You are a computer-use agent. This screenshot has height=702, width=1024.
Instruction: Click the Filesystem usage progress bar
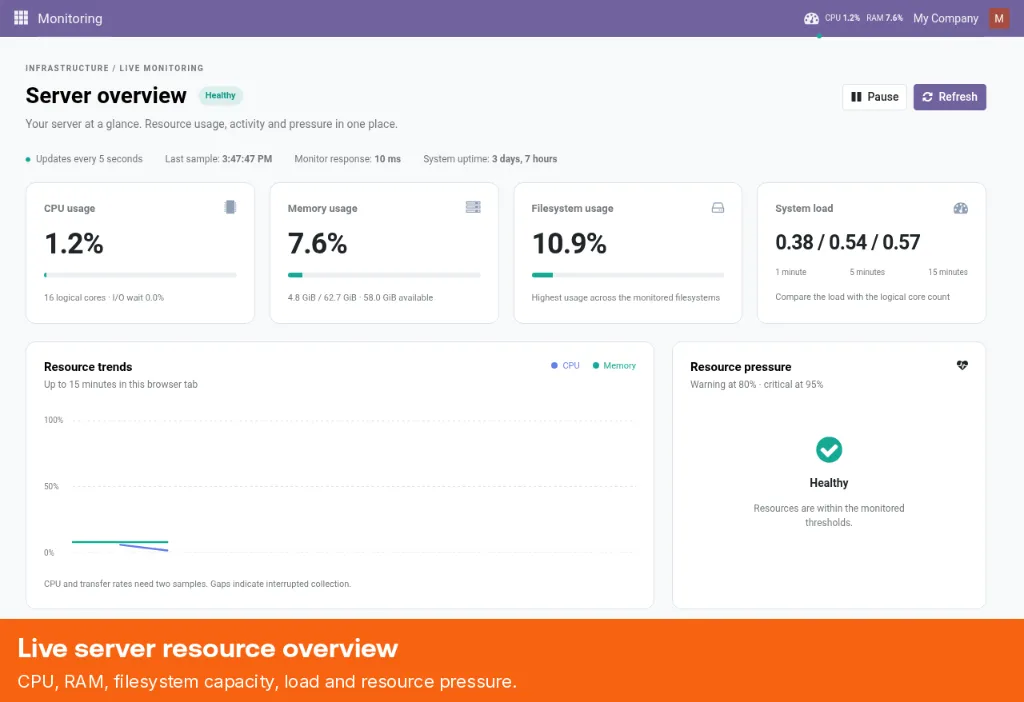pos(628,275)
